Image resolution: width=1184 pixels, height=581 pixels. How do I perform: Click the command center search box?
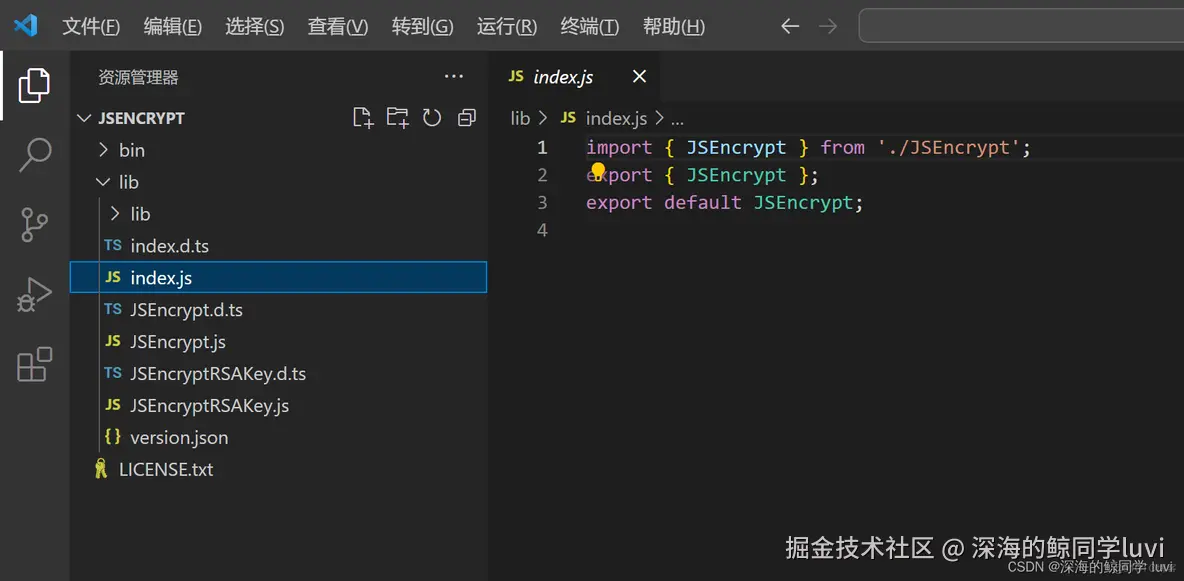[1021, 26]
